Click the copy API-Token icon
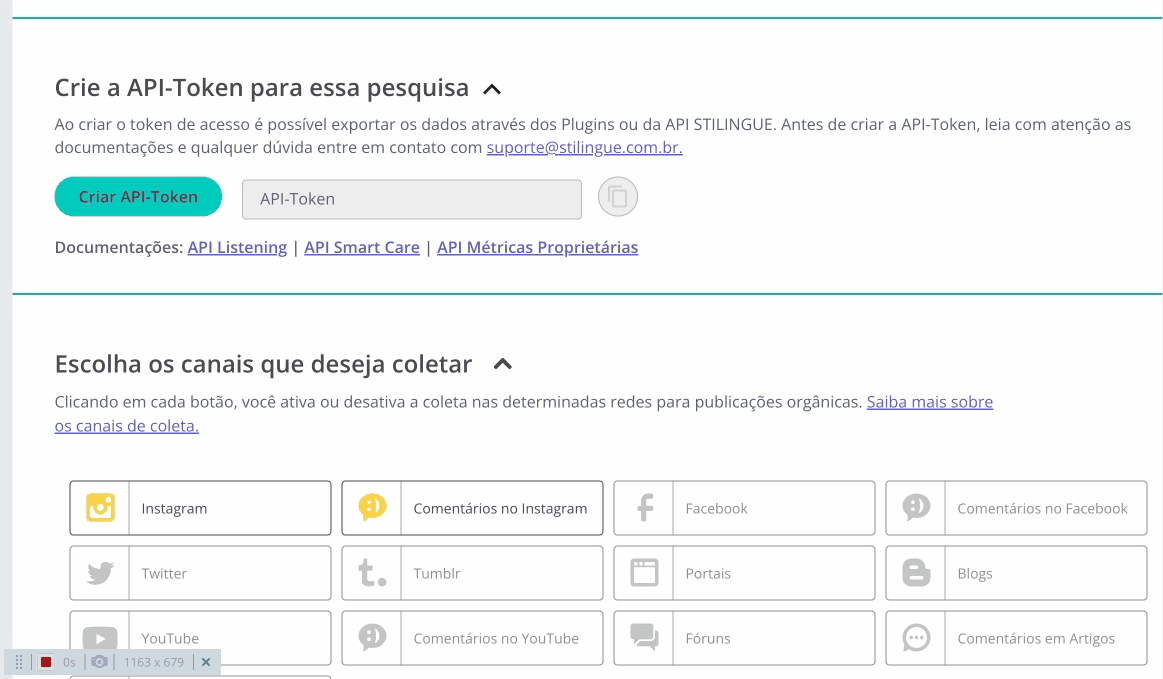The image size is (1163, 679). [618, 197]
